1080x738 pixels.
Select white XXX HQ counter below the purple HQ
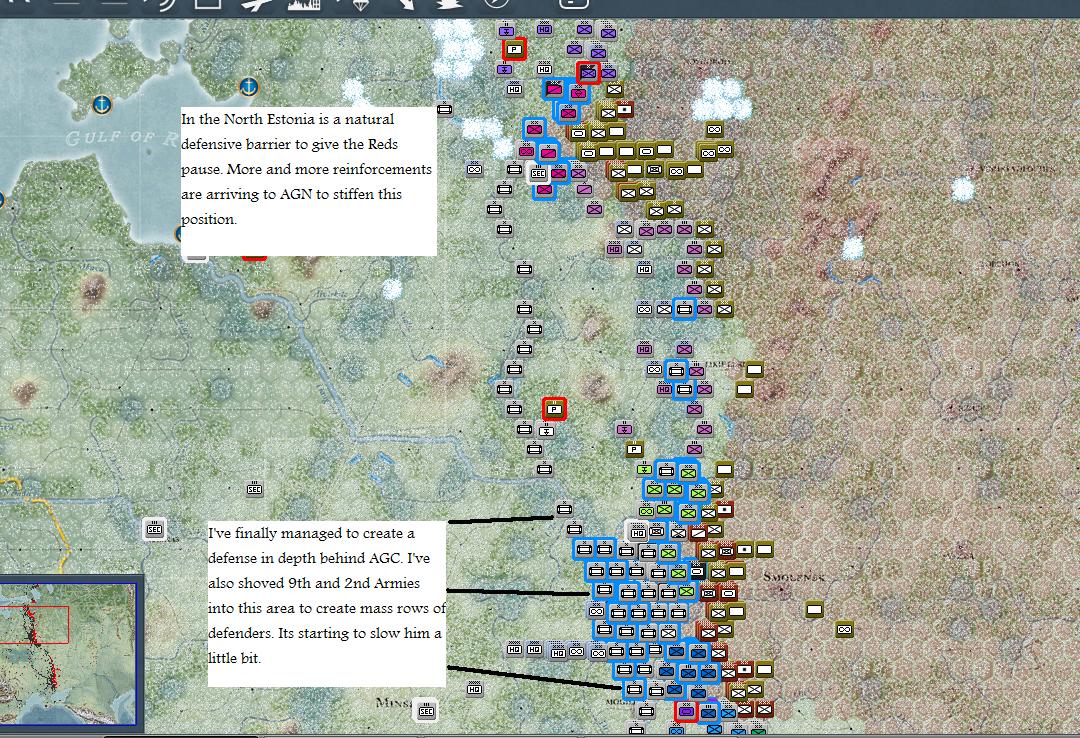pyautogui.click(x=544, y=68)
